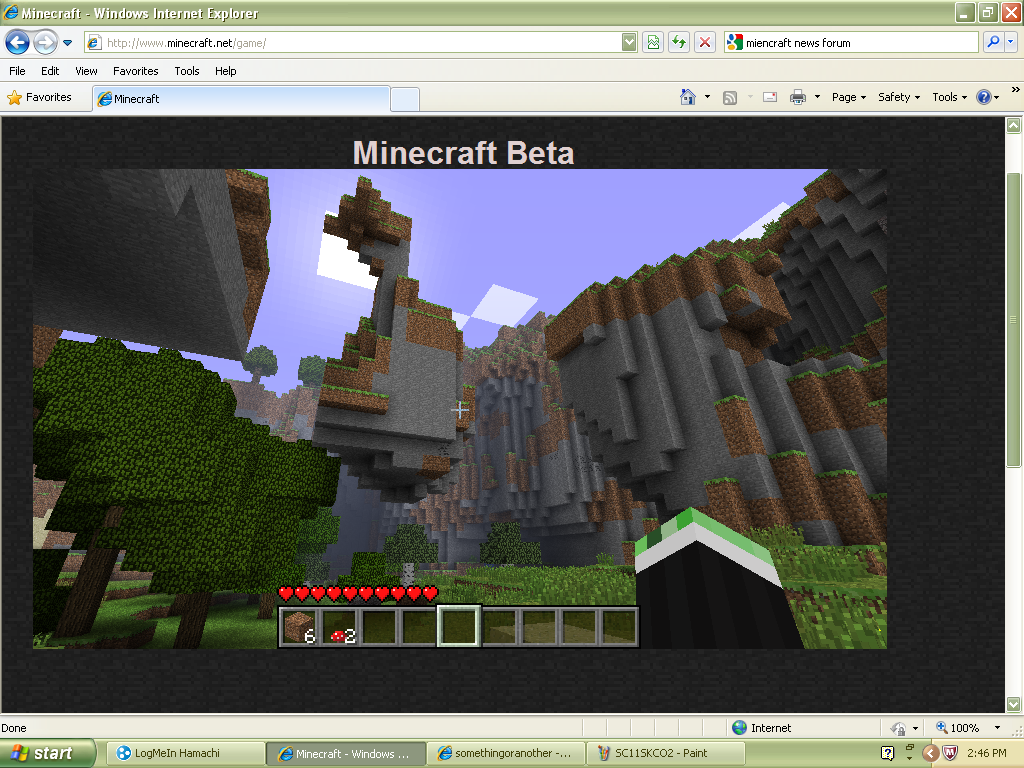The width and height of the screenshot is (1024, 768).
Task: Open the Edit menu
Action: pos(50,71)
